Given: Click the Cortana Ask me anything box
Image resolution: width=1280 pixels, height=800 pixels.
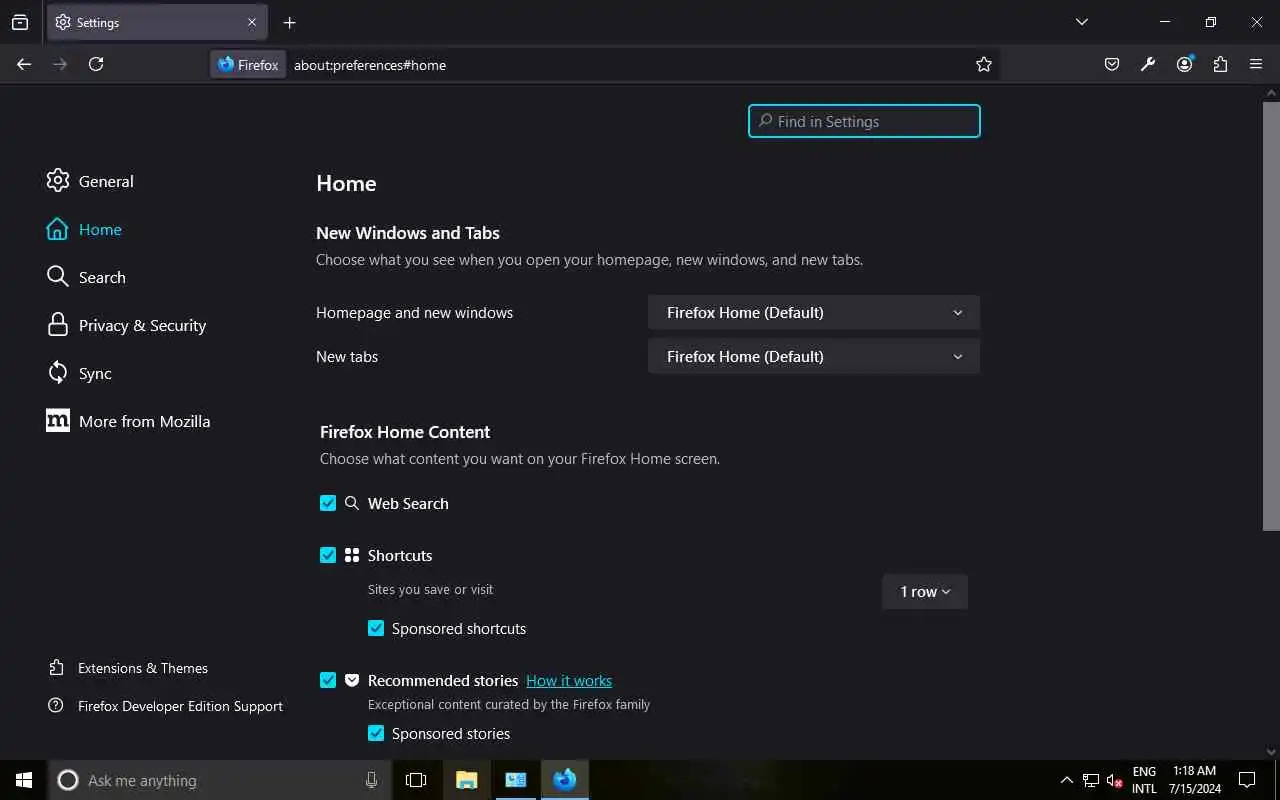Looking at the screenshot, I should (219, 780).
